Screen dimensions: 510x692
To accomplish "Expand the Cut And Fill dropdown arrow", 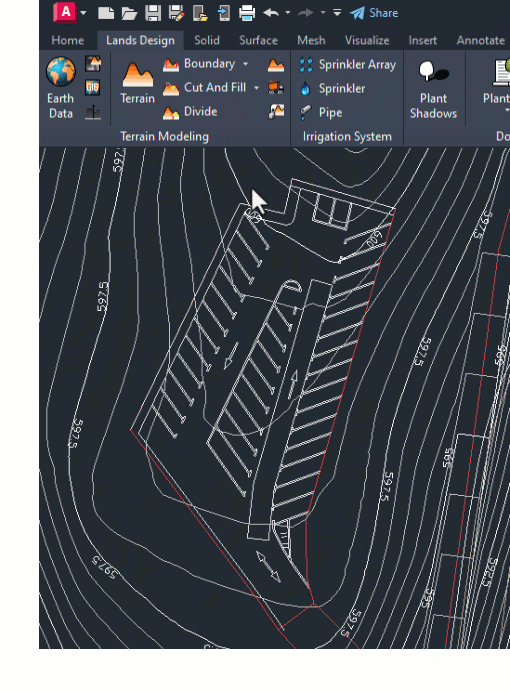I will pos(256,88).
